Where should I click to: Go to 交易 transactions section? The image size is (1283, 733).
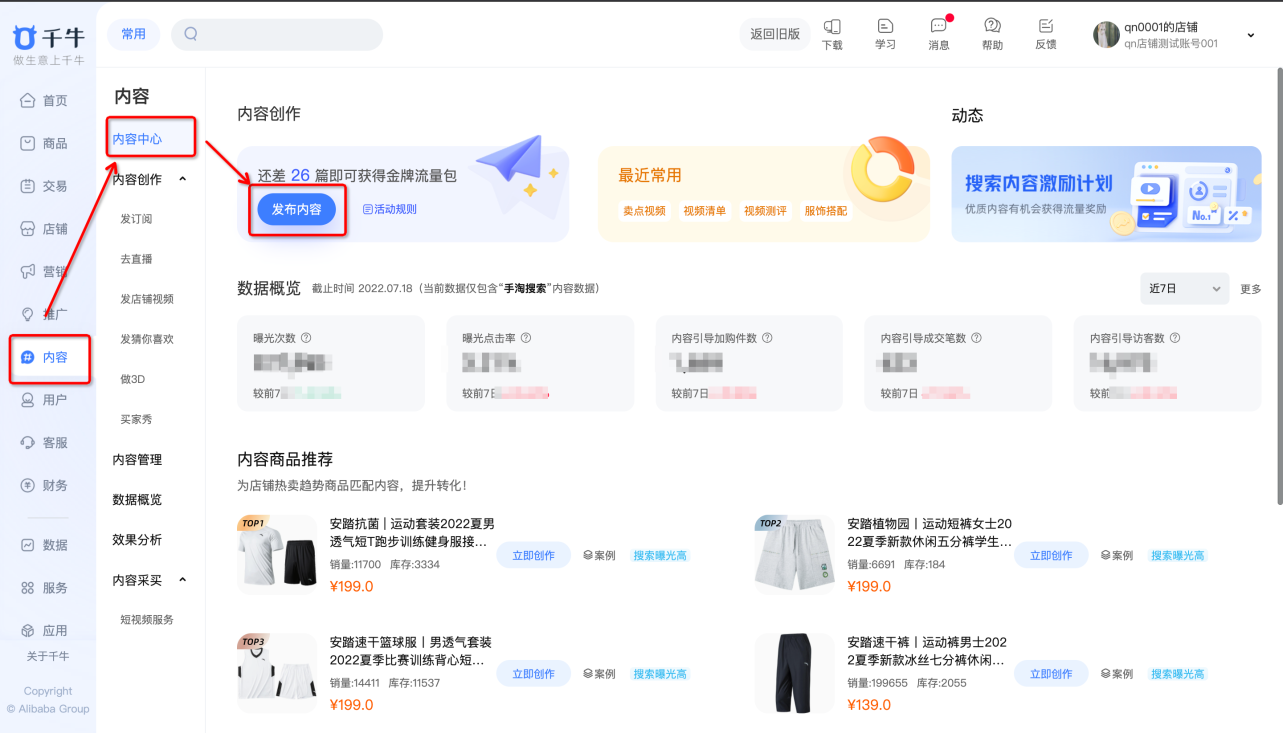point(45,186)
